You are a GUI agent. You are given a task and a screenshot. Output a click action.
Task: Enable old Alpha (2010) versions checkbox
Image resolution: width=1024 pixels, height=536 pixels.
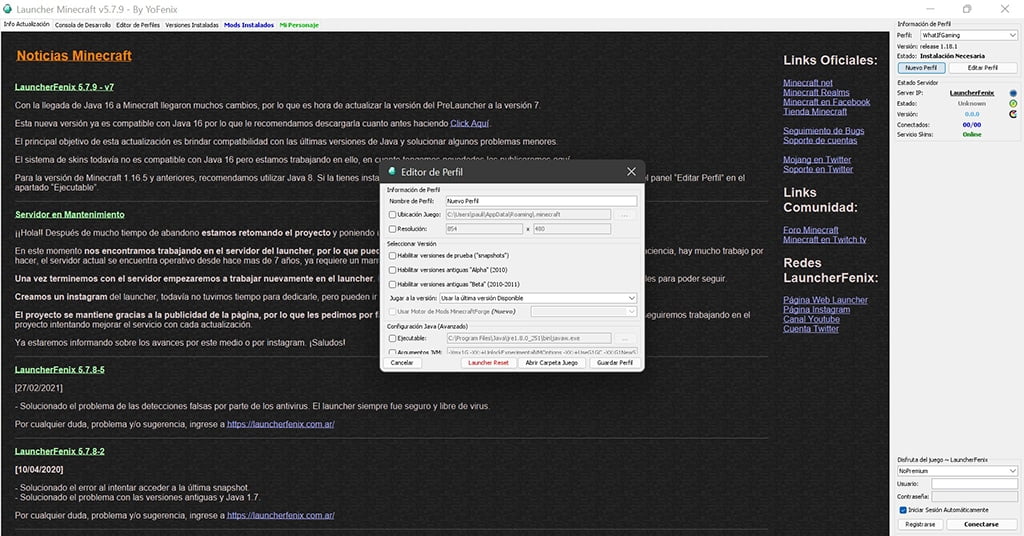coord(392,270)
